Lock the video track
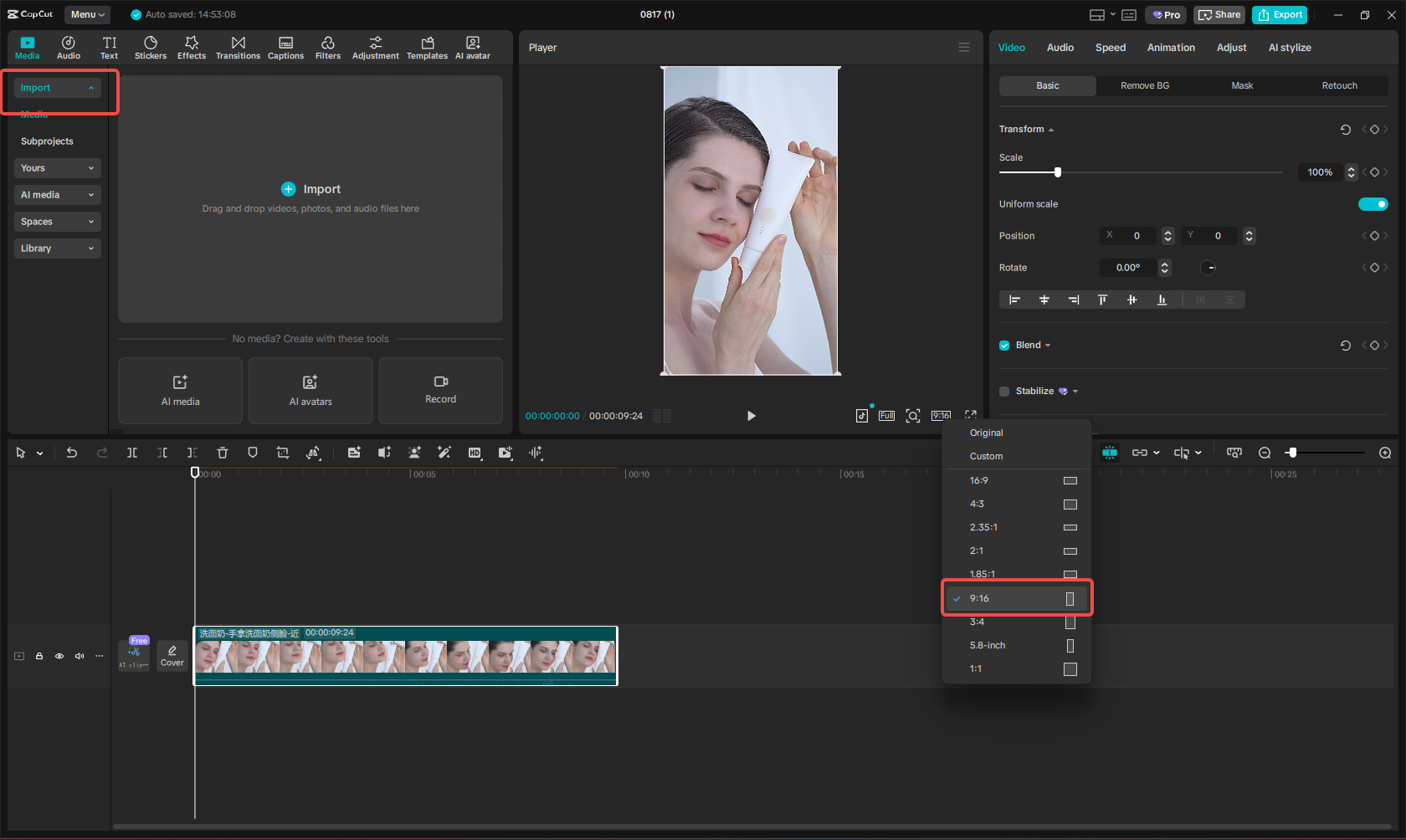The height and width of the screenshot is (840, 1406). point(39,656)
